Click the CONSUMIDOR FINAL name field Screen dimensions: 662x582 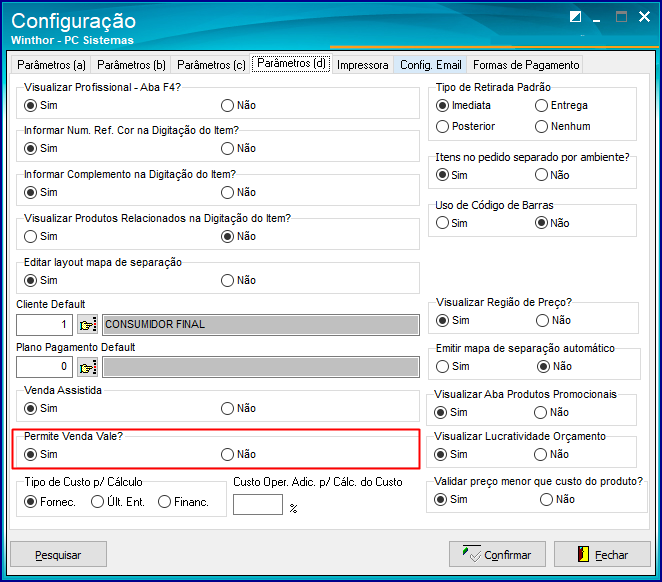click(x=261, y=325)
